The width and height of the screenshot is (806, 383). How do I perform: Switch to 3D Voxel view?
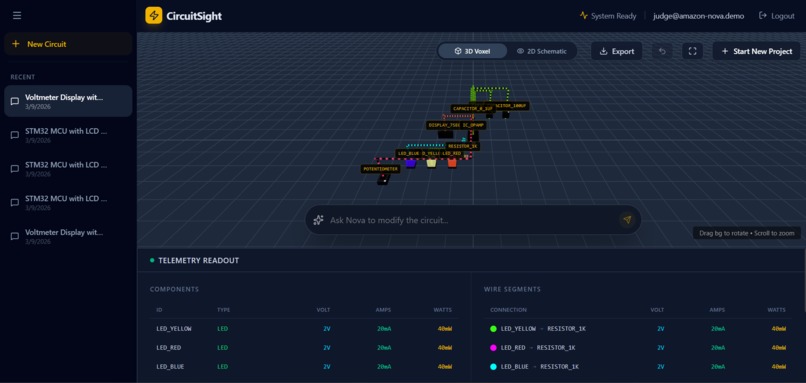coord(472,51)
